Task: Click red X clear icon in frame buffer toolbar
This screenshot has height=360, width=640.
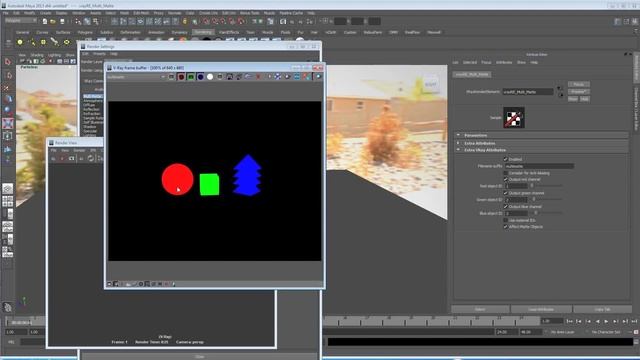Action: (x=258, y=77)
